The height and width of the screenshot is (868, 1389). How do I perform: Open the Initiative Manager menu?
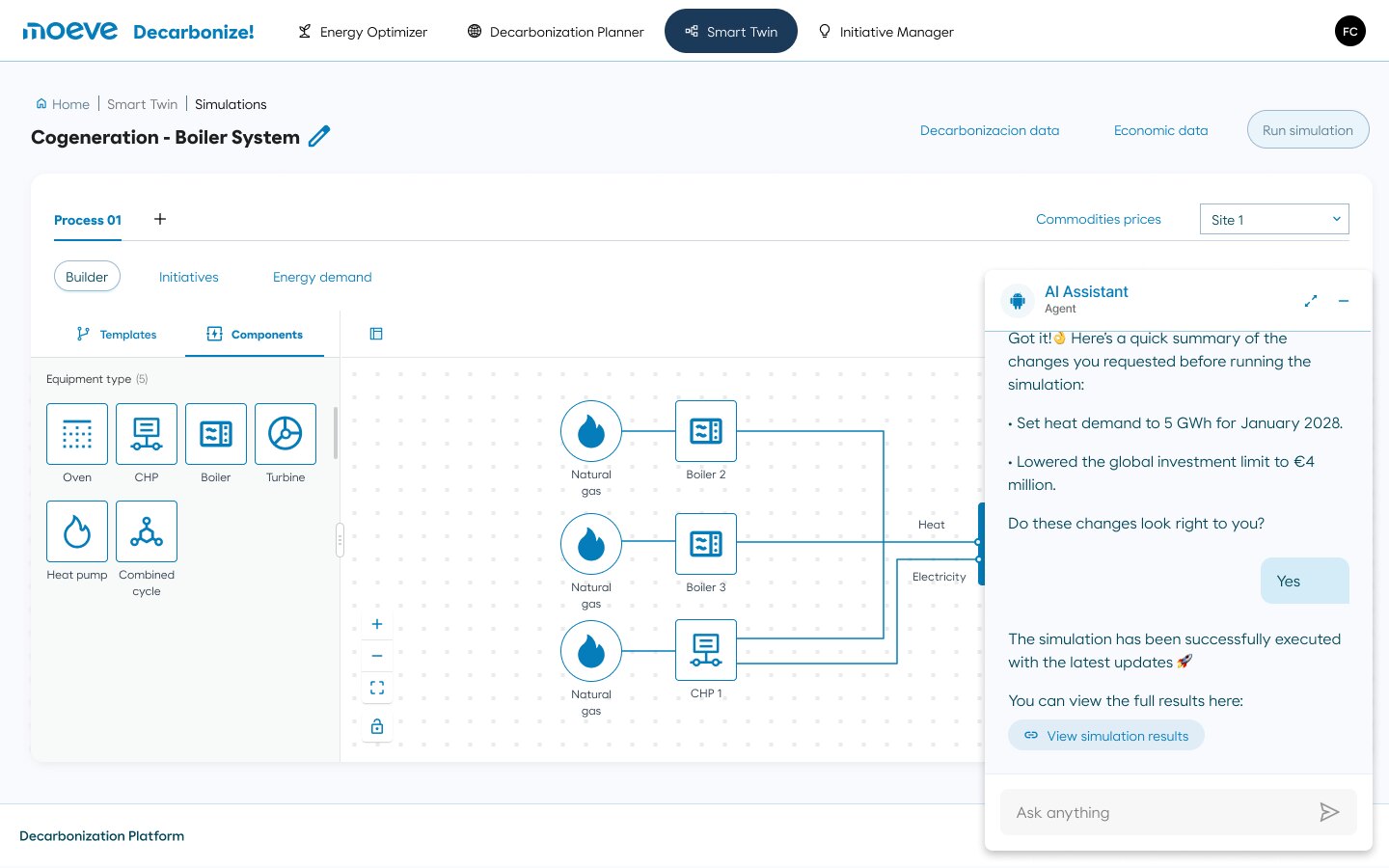(x=886, y=32)
